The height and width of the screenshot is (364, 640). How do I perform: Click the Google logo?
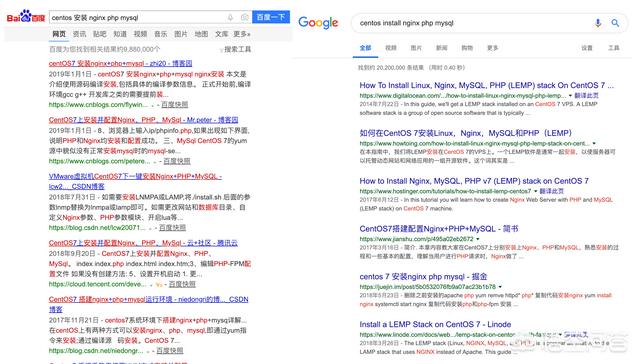click(x=318, y=23)
